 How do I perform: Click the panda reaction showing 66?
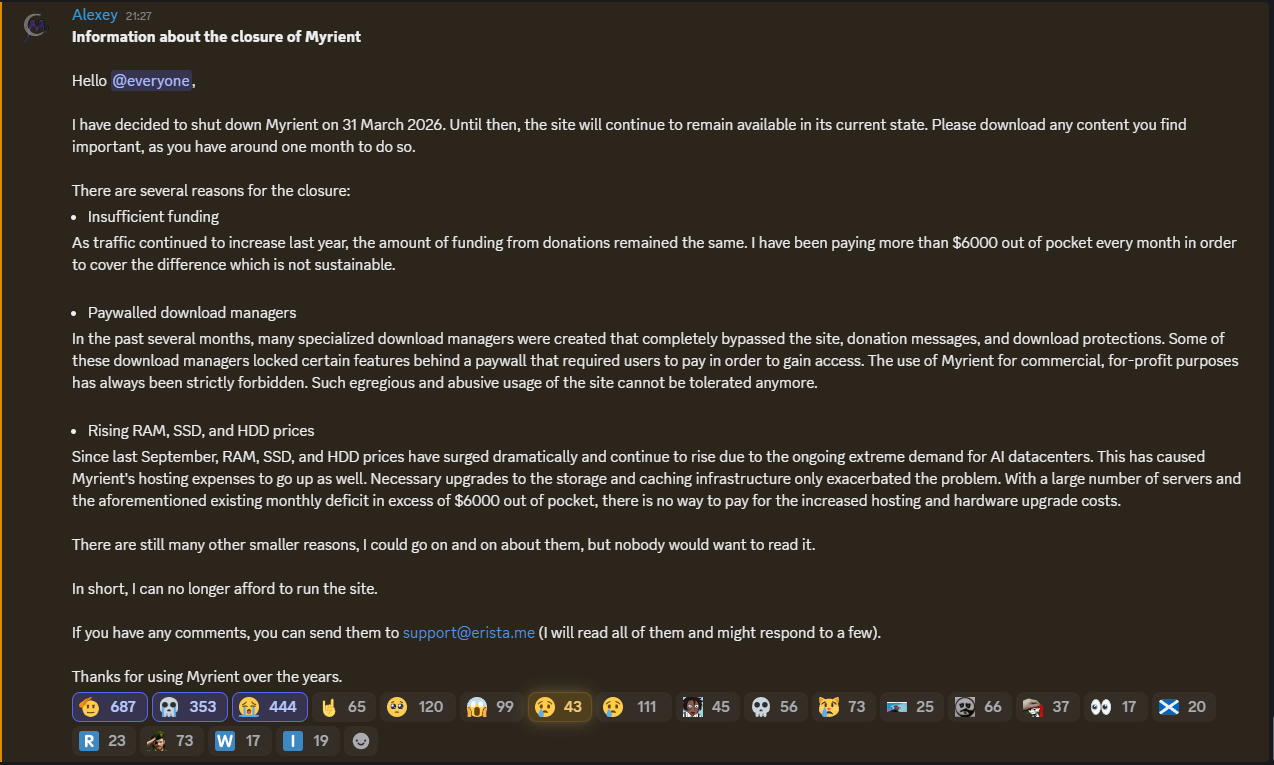[980, 706]
